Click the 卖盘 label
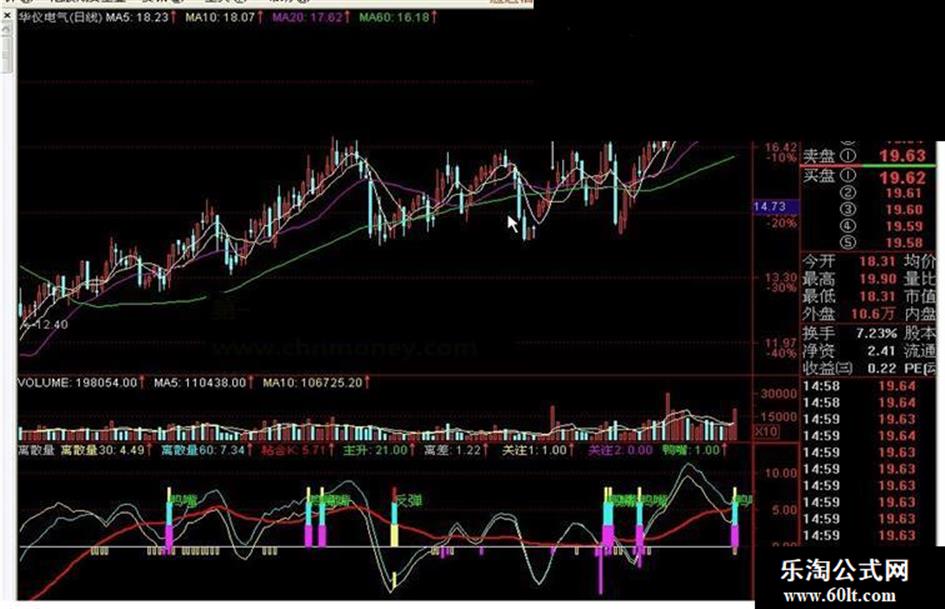The image size is (945, 609). click(x=818, y=156)
